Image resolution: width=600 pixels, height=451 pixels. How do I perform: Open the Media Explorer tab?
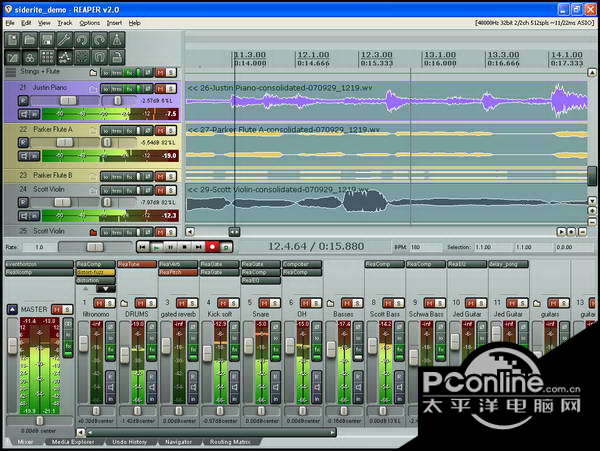(x=74, y=441)
